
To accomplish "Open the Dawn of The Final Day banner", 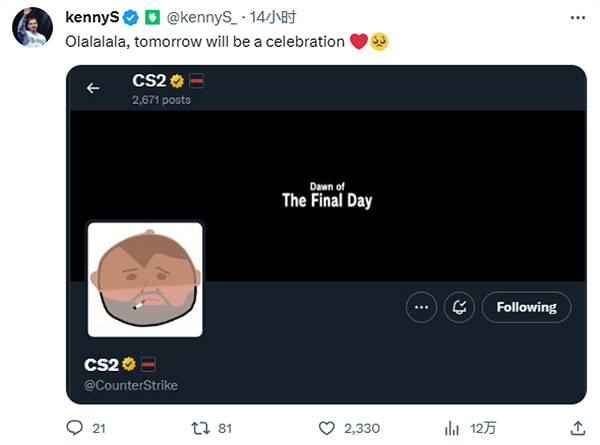I will pyautogui.click(x=327, y=195).
